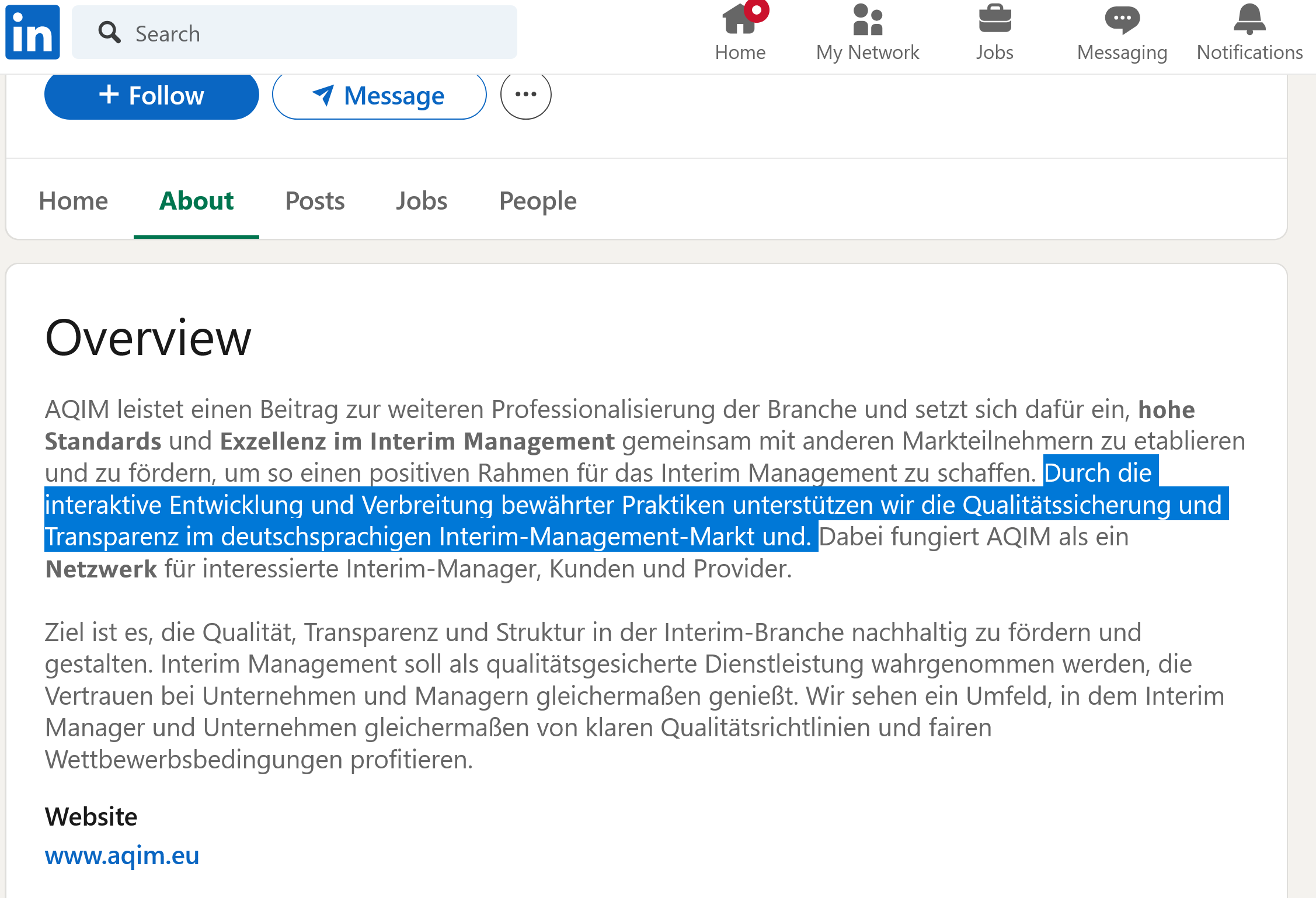
Task: Toggle the notification red badge indicator
Action: 758,11
